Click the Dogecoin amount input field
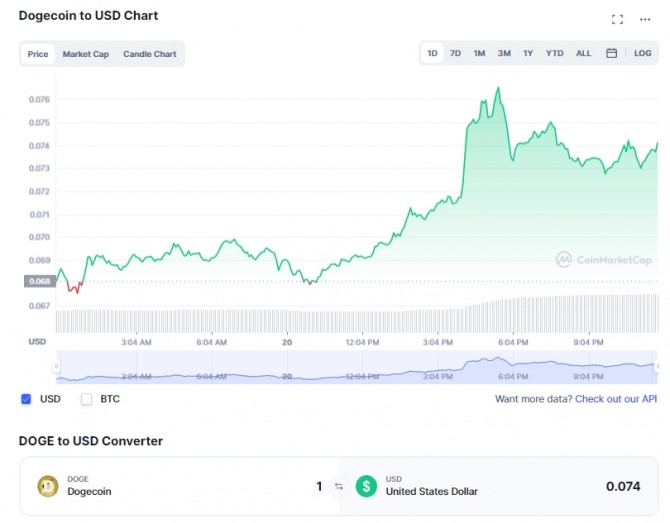 click(x=250, y=487)
